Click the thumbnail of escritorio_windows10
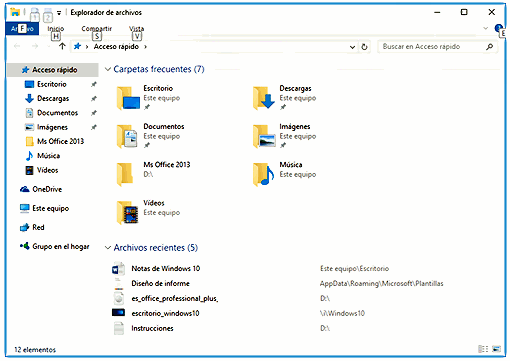Viewport: 510px width, 361px height. click(118, 313)
